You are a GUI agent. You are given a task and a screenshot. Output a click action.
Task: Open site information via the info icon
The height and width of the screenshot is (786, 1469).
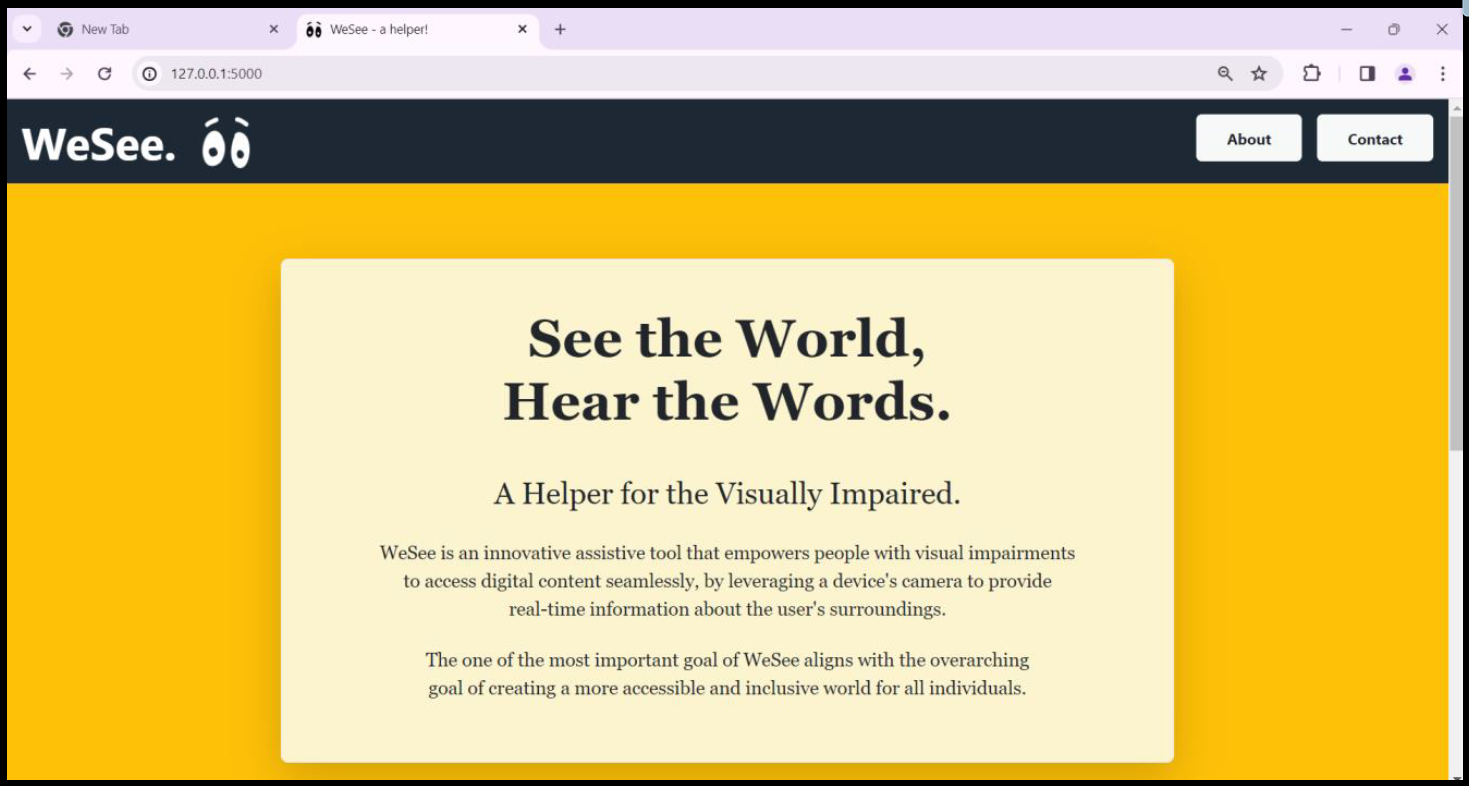[x=150, y=73]
